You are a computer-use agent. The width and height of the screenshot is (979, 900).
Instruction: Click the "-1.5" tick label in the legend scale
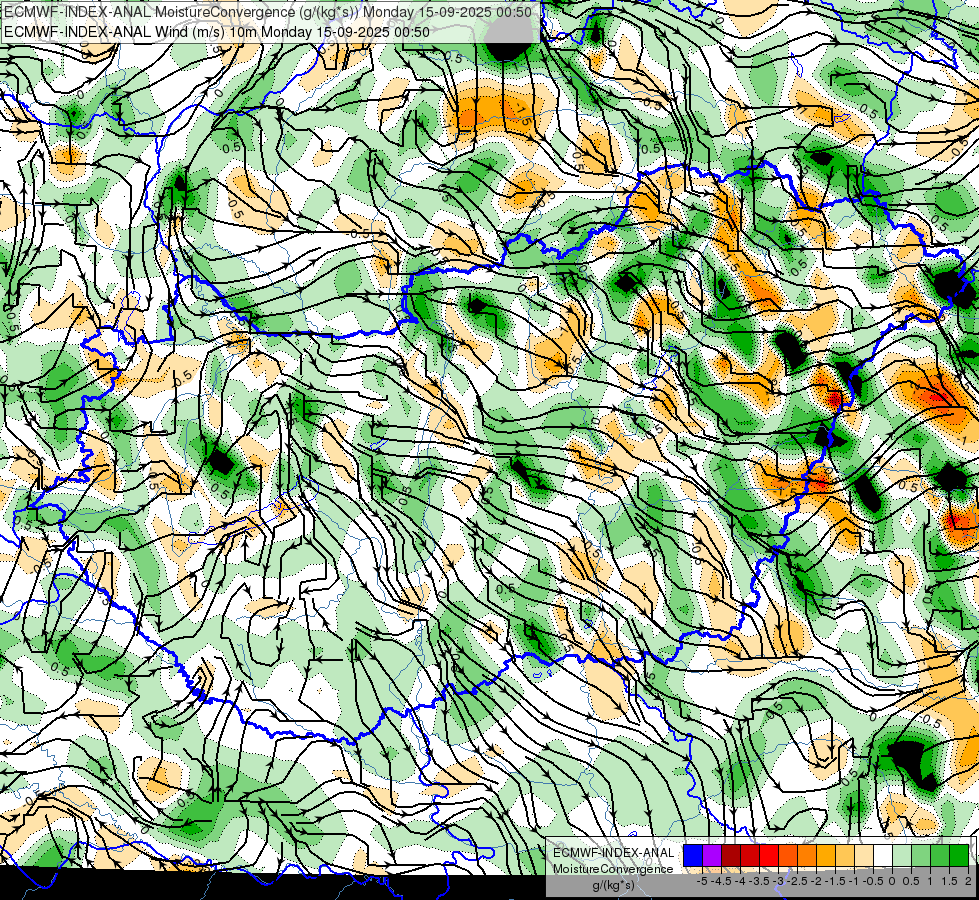[835, 881]
